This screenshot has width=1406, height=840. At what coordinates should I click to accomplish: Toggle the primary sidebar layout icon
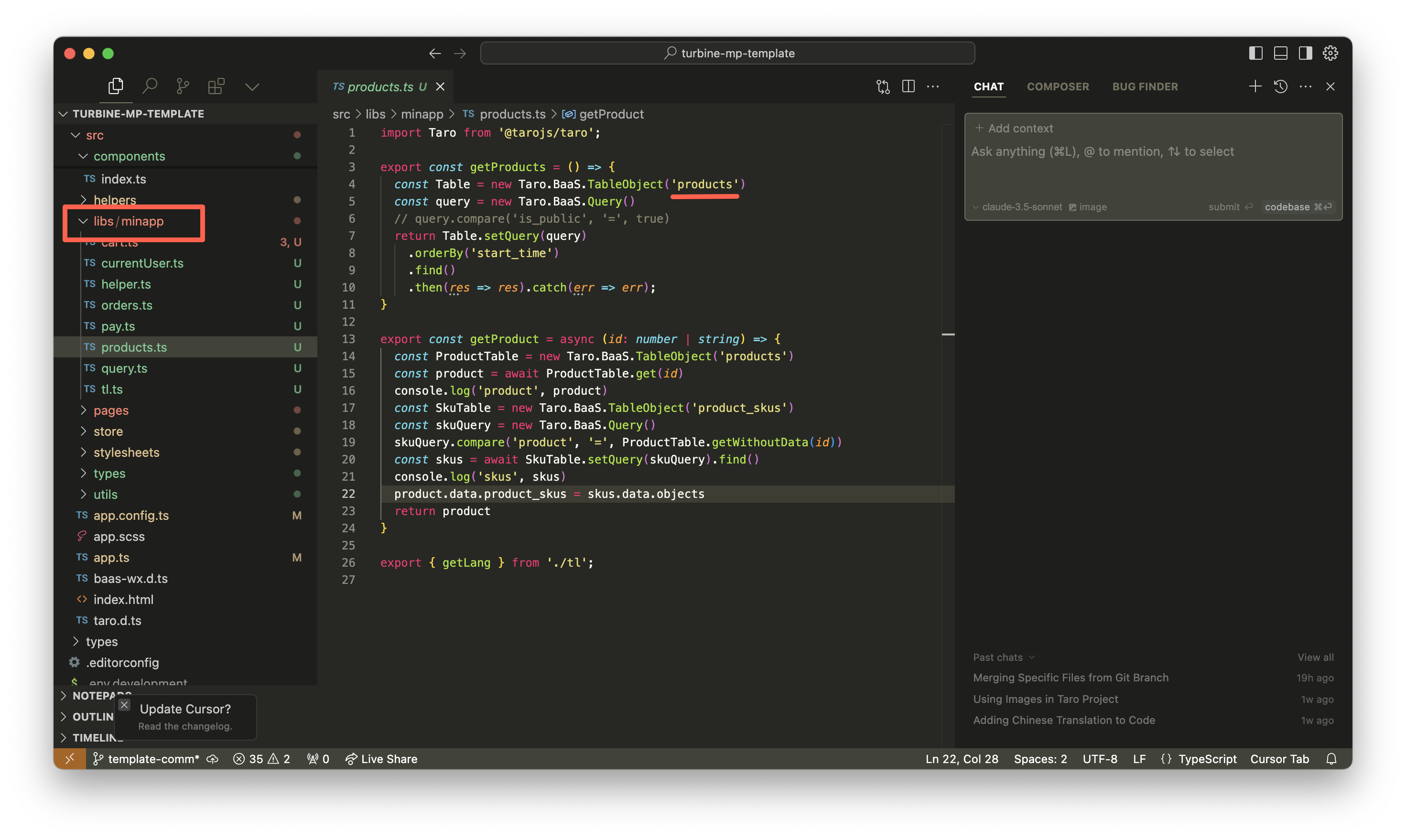tap(1255, 53)
